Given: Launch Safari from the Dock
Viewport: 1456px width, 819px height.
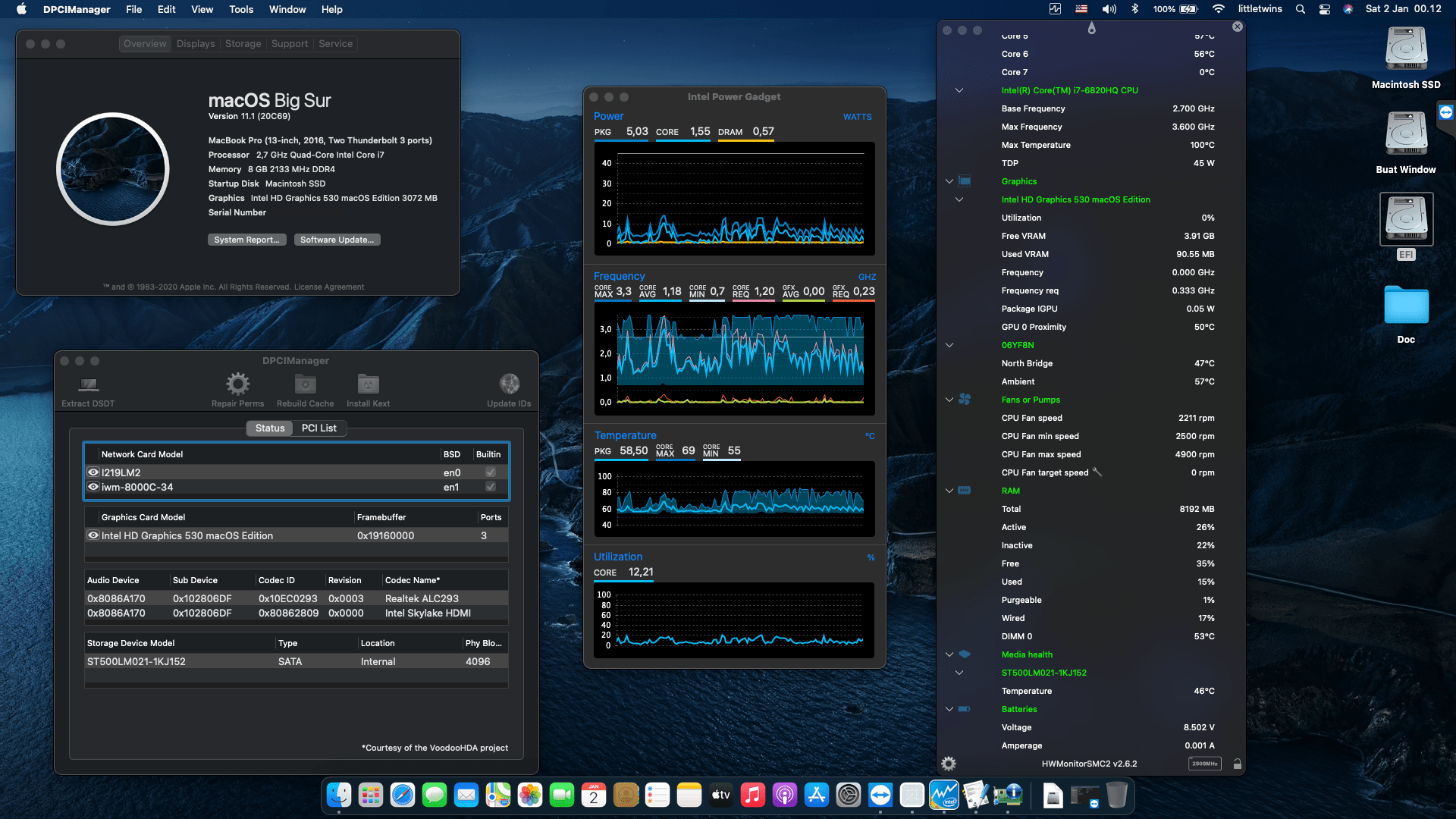Looking at the screenshot, I should tap(403, 795).
